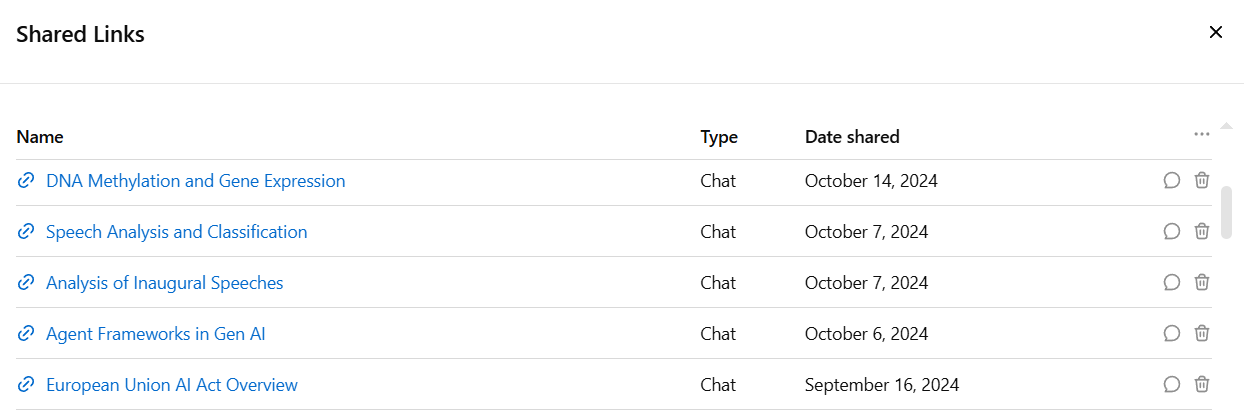View source chat for Speech Analysis row
The height and width of the screenshot is (416, 1244).
[x=1172, y=232]
